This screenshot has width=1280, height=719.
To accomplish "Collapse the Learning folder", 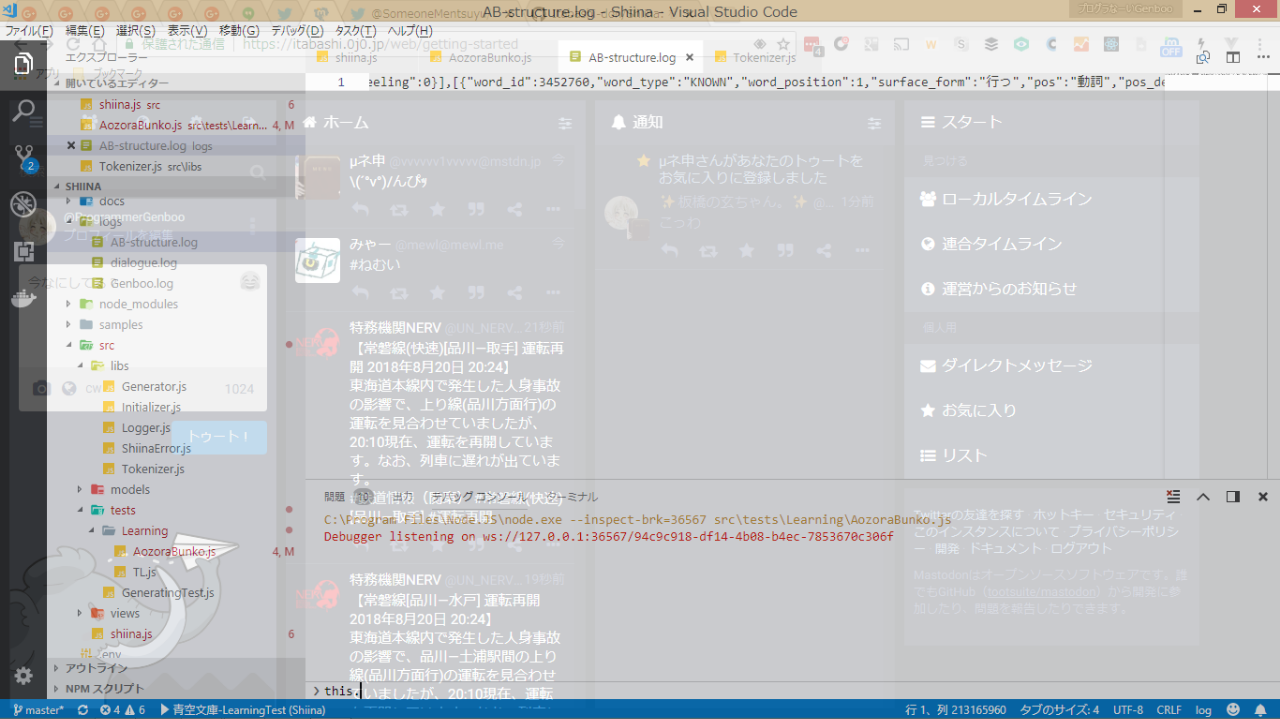I will tap(145, 531).
